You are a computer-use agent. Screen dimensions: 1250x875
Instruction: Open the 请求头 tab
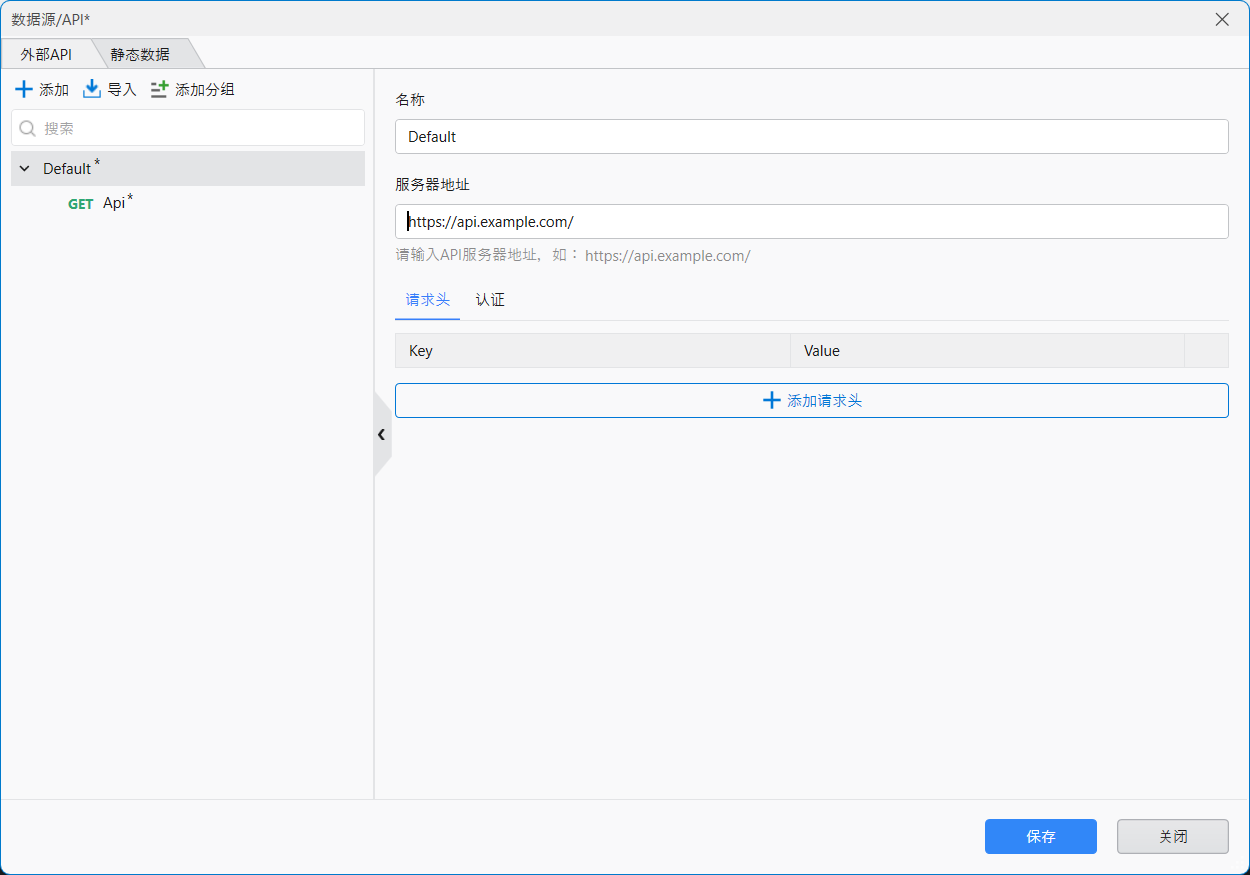coord(427,300)
